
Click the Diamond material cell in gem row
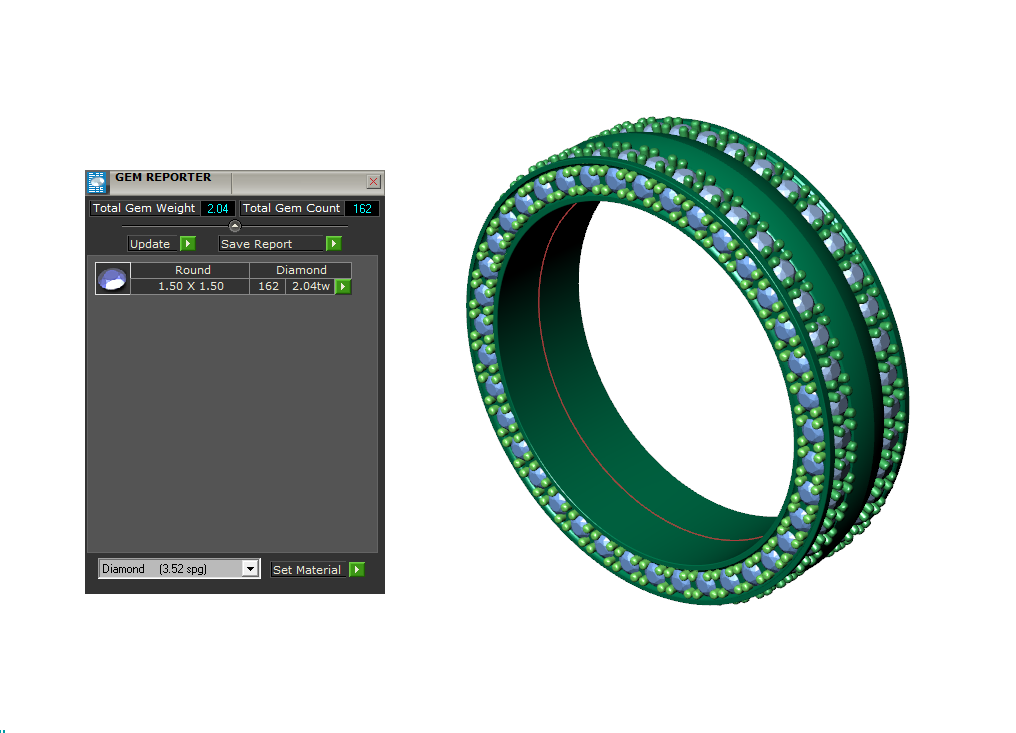pos(301,270)
